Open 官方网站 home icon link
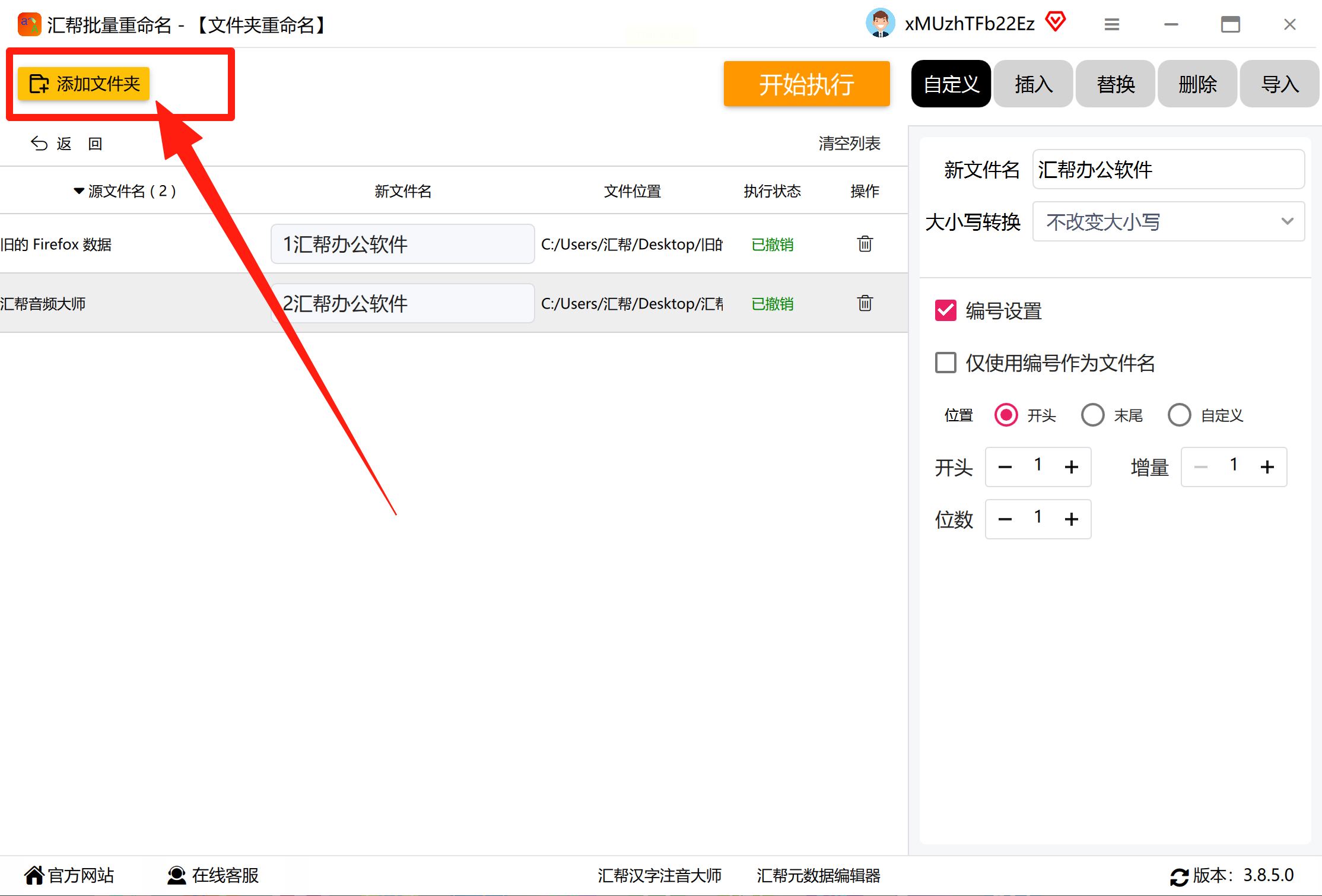The width and height of the screenshot is (1322, 896). [34, 875]
